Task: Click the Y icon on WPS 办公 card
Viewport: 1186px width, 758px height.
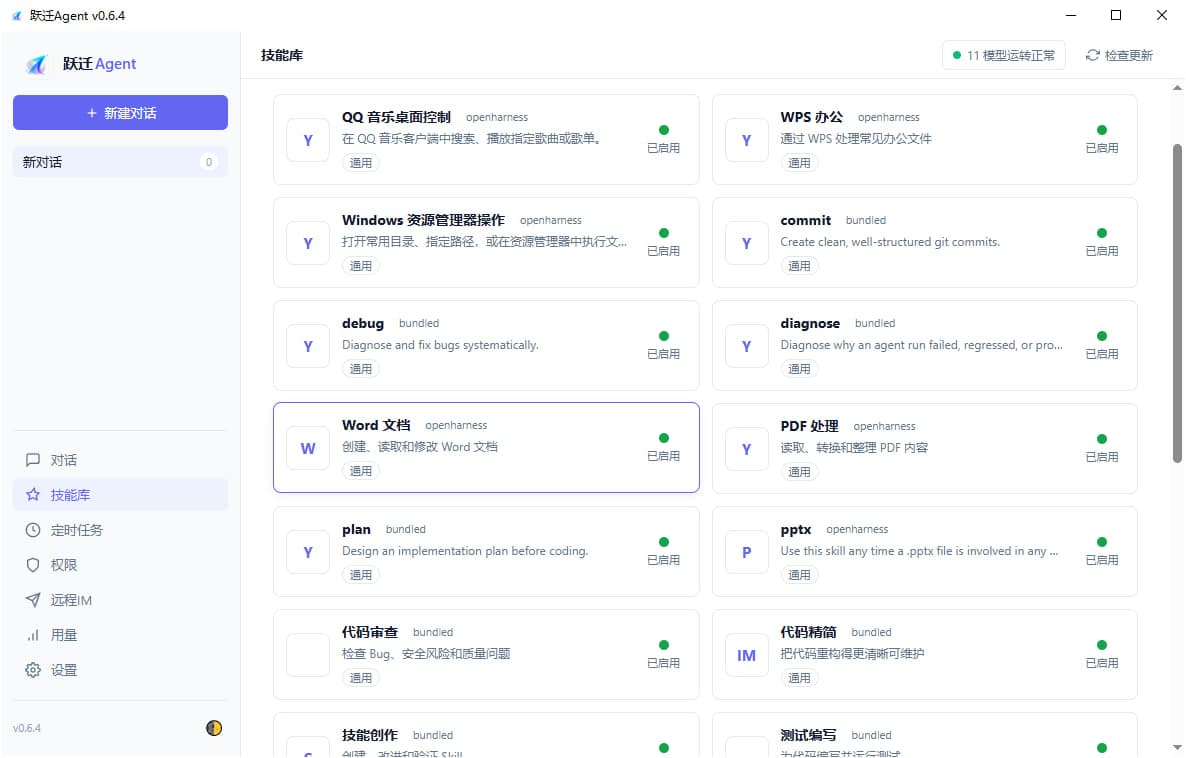Action: coord(747,140)
